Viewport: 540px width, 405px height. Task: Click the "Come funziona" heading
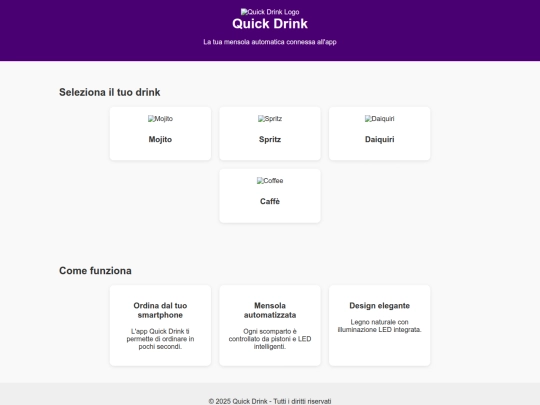click(x=95, y=271)
